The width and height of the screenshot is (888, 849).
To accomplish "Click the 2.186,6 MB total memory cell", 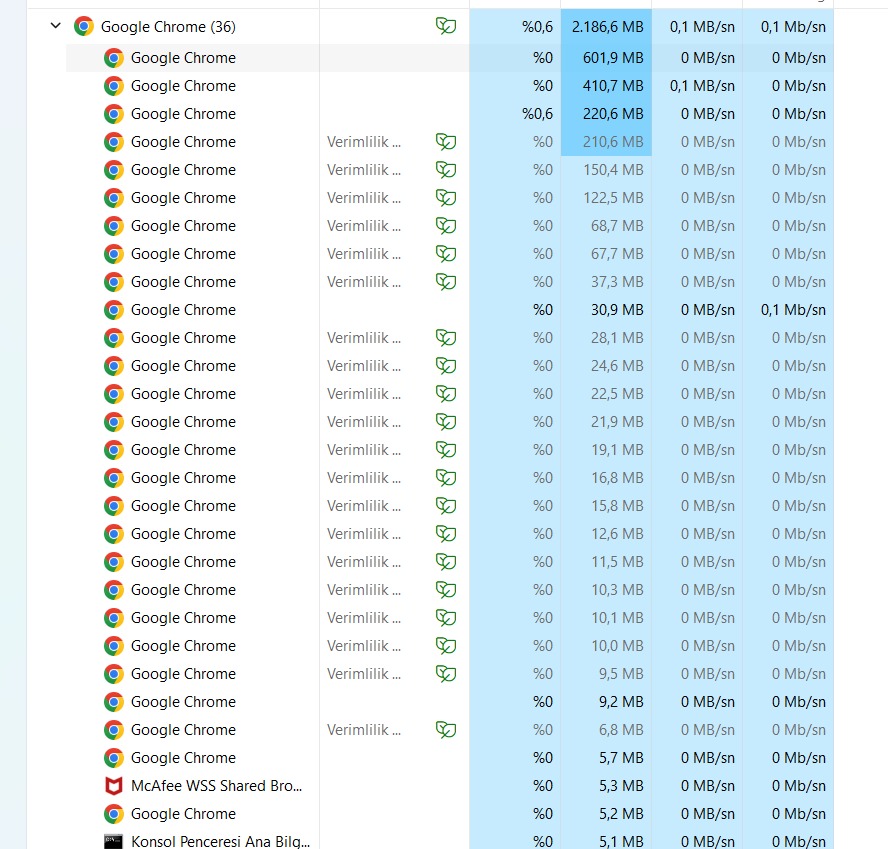I will pos(608,27).
